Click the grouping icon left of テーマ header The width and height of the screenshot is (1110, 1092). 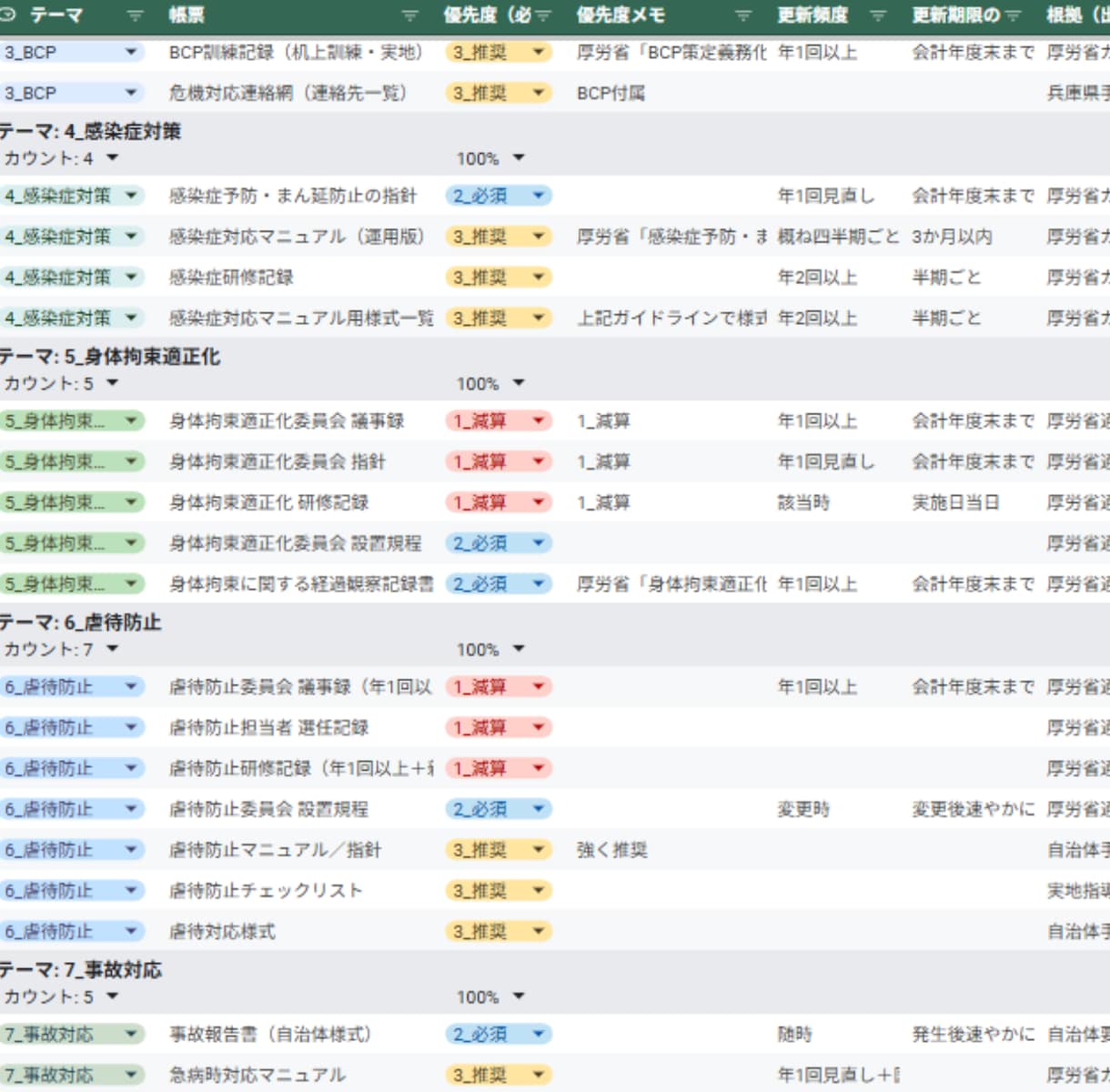[8, 15]
